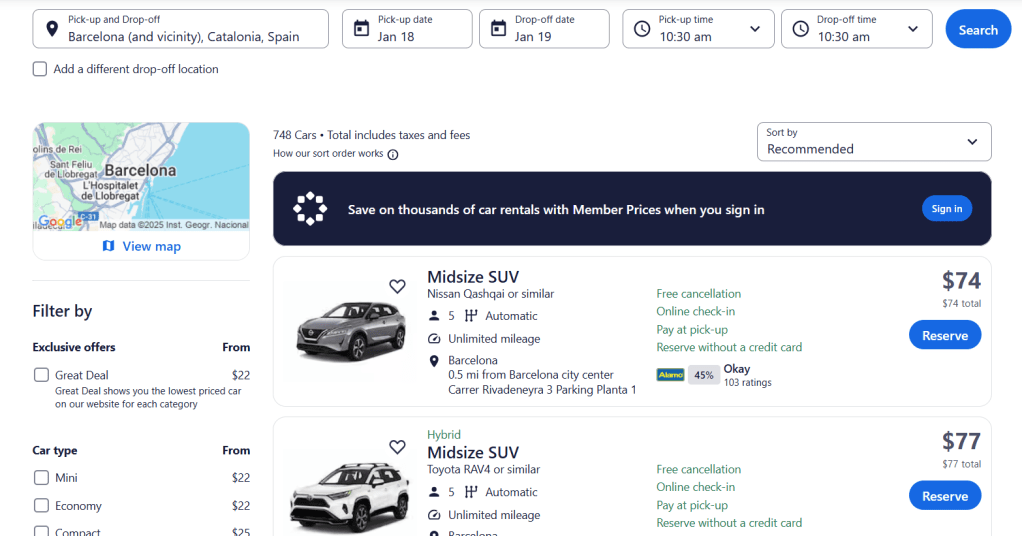Image resolution: width=1022 pixels, height=536 pixels.
Task: Check the Great Deal filter
Action: (41, 375)
